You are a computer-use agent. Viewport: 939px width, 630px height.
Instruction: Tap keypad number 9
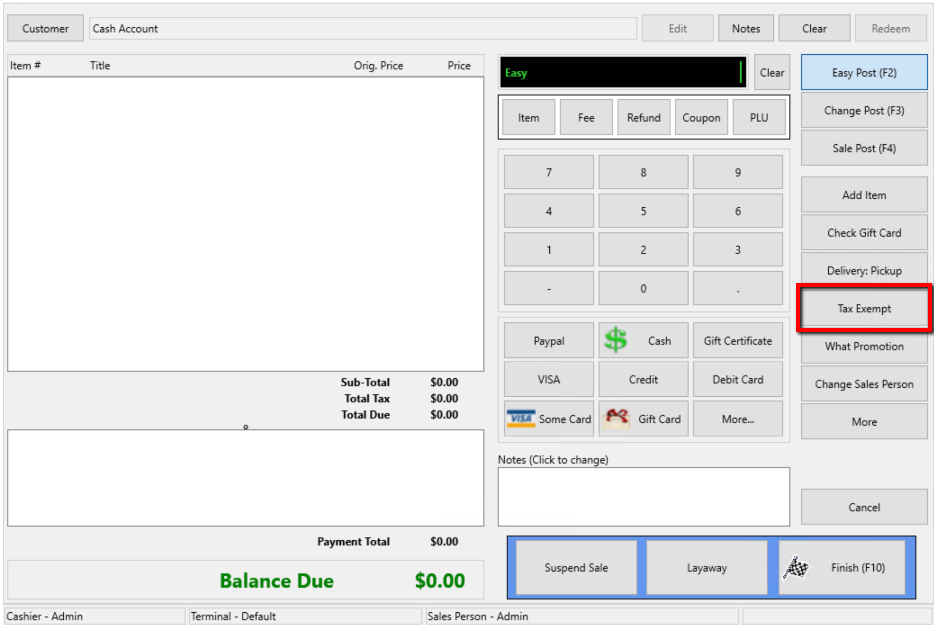[x=738, y=172]
